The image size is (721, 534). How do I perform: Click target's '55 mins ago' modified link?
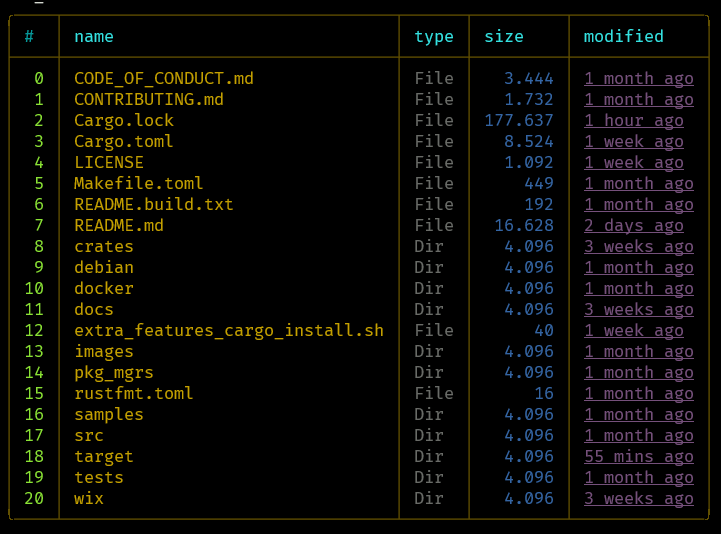click(x=639, y=456)
